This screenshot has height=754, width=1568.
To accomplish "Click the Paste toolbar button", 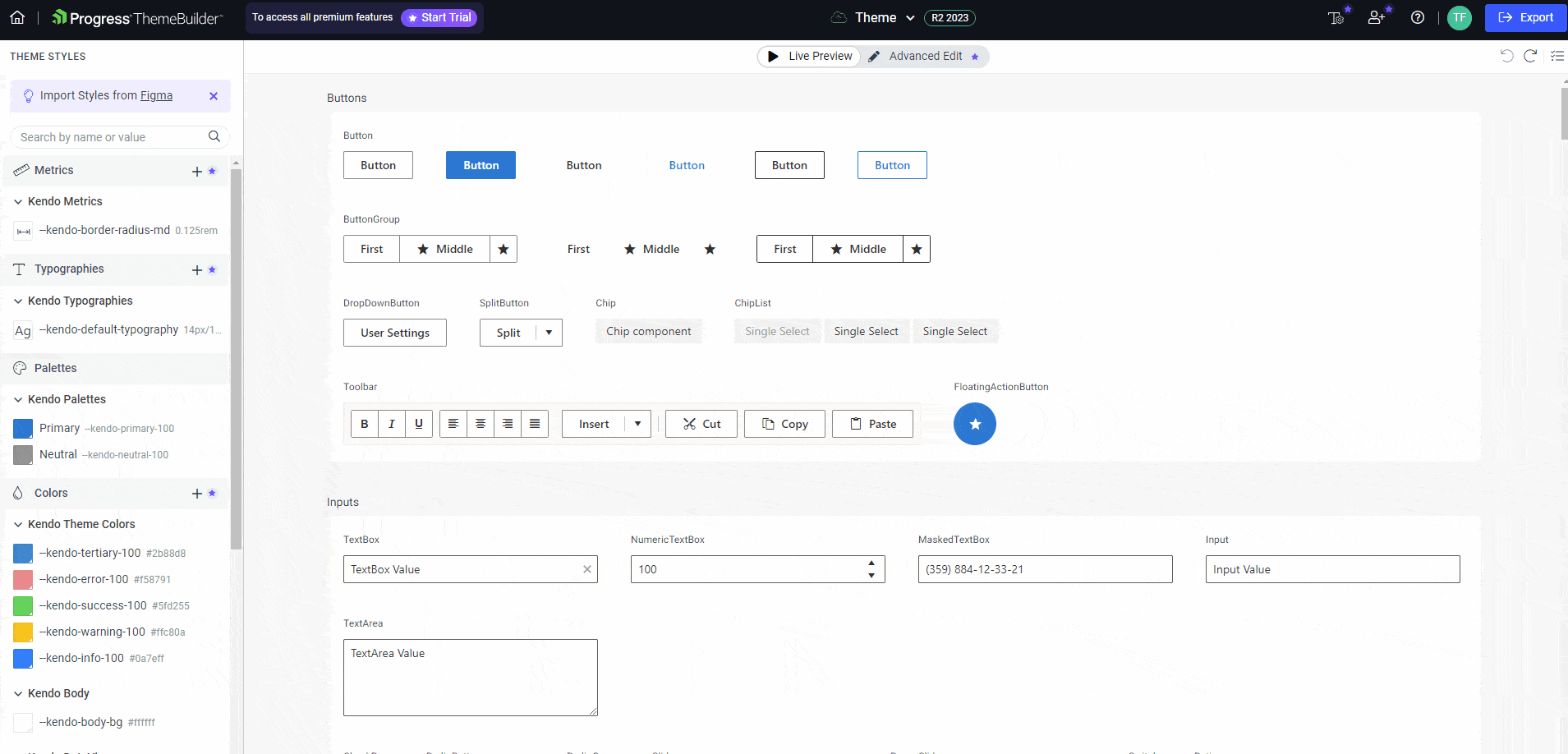I will 872,424.
